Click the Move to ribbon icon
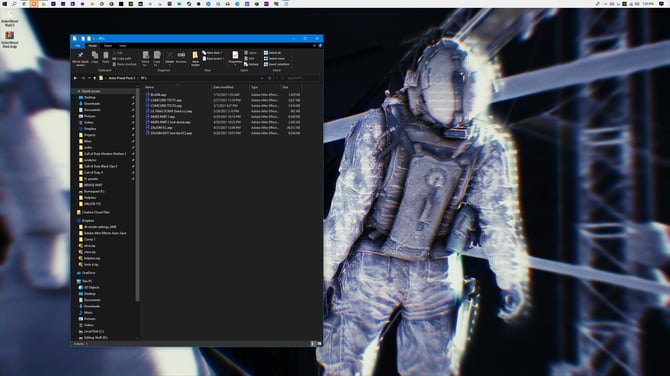Viewport: 670px width, 376px height. pos(145,59)
